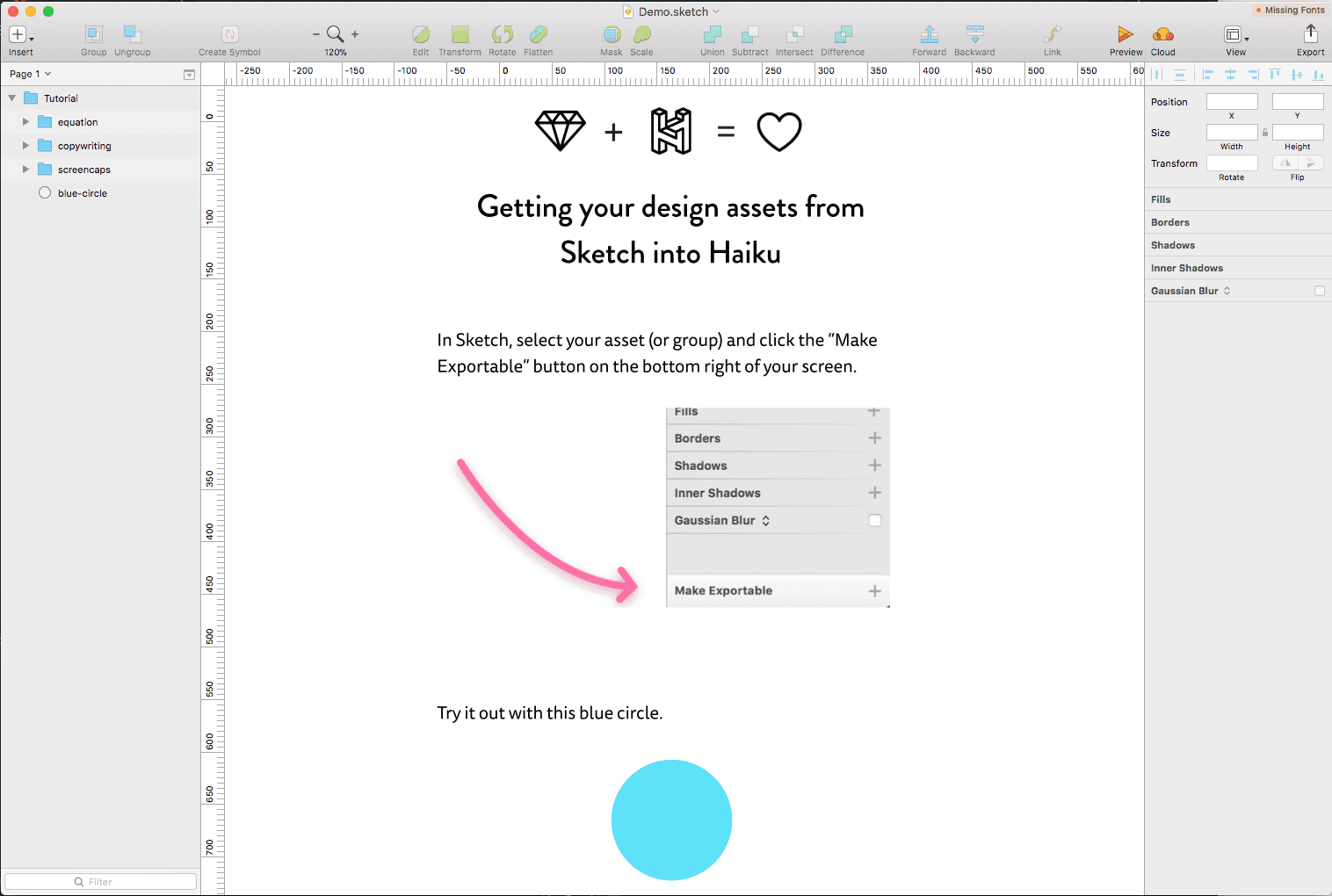Click the zoom magnifier icon
Viewport: 1332px width, 896px height.
pos(335,33)
